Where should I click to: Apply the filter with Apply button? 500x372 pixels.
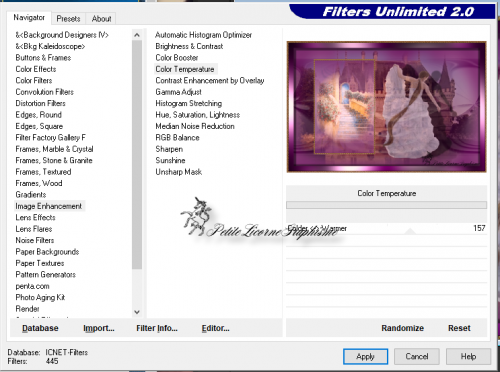click(365, 356)
